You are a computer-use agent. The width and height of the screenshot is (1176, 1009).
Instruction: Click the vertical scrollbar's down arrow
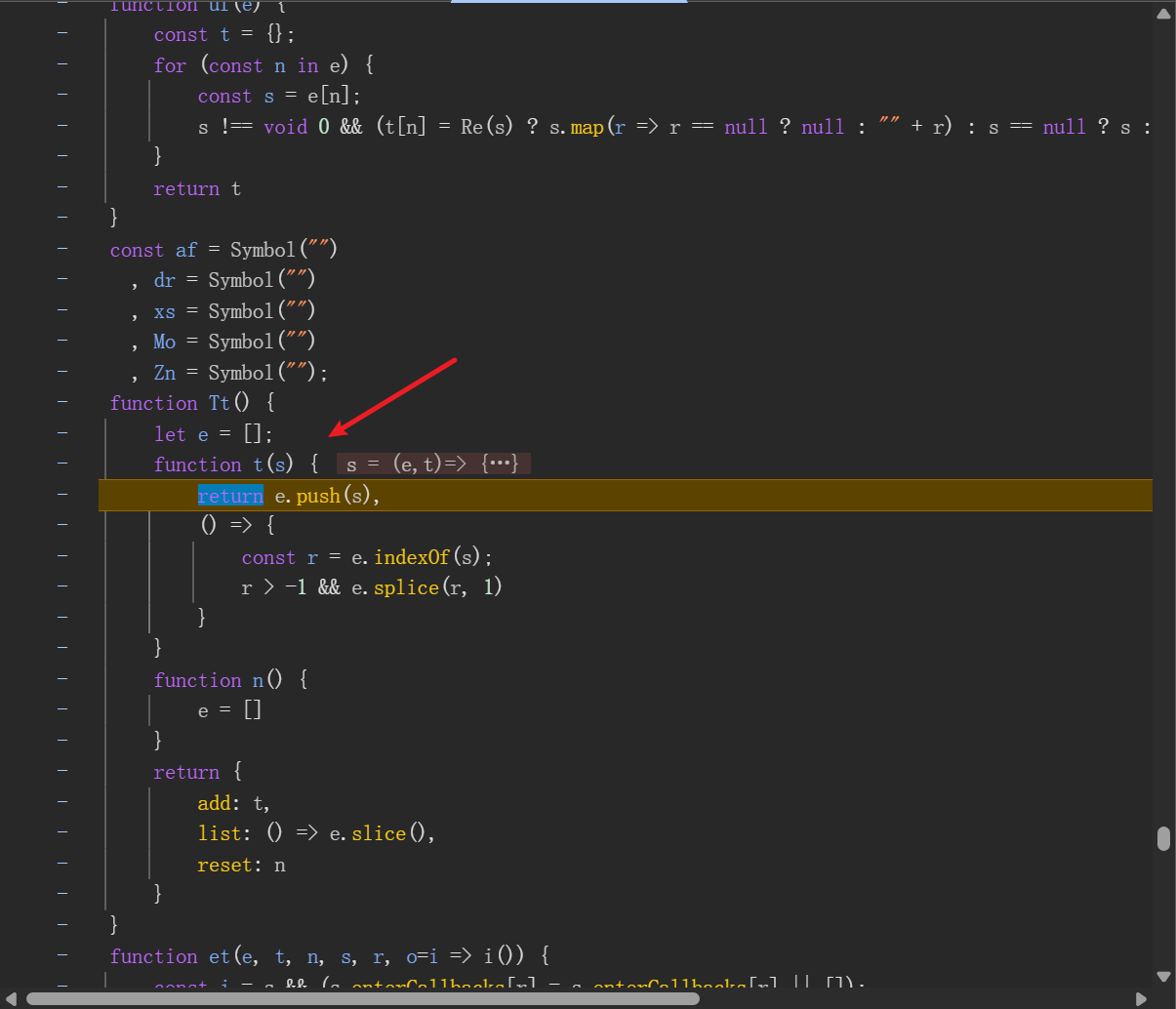[x=1163, y=976]
